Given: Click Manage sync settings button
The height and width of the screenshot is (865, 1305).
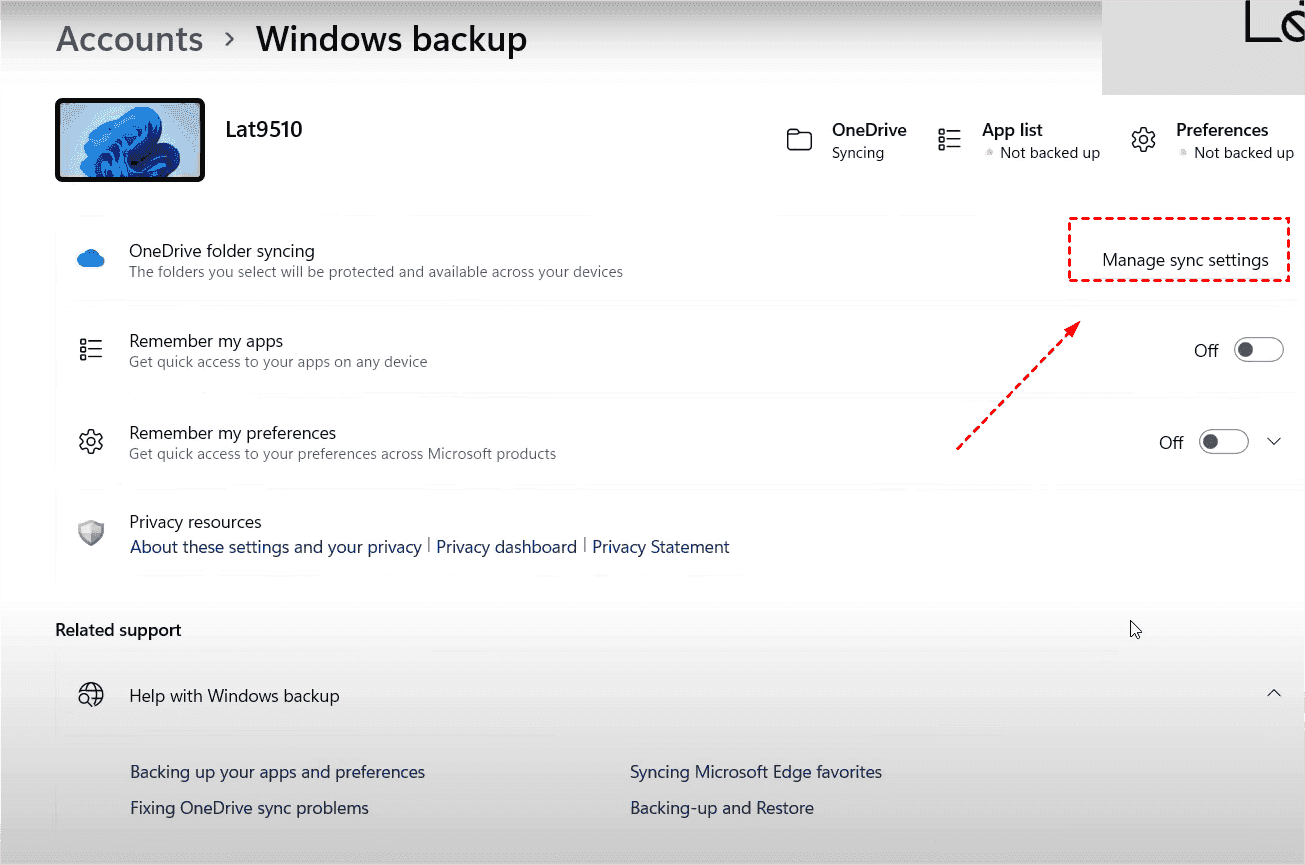Looking at the screenshot, I should point(1185,260).
